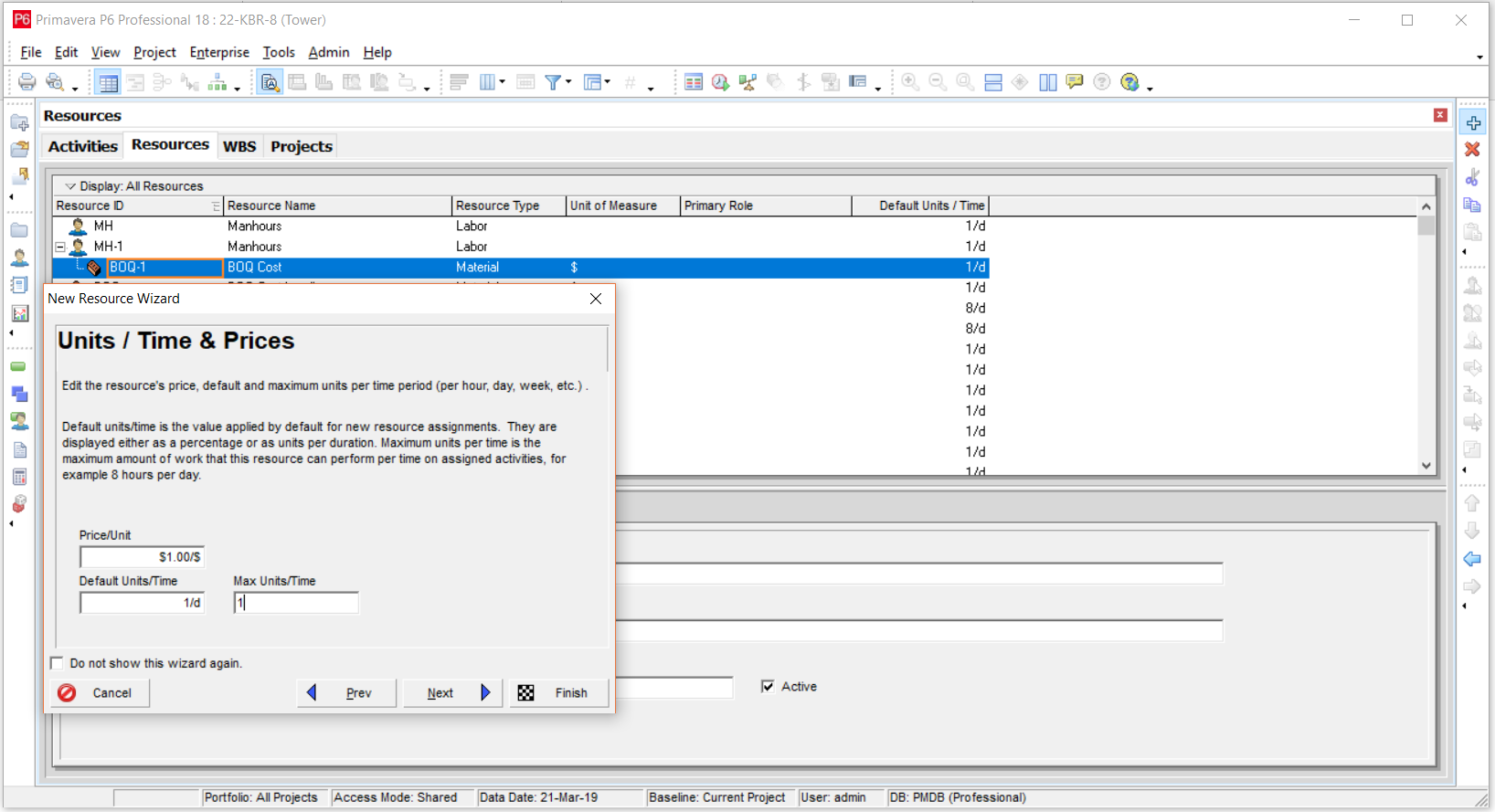This screenshot has width=1495, height=812.
Task: Open the Columns dropdown arrow
Action: point(502,82)
